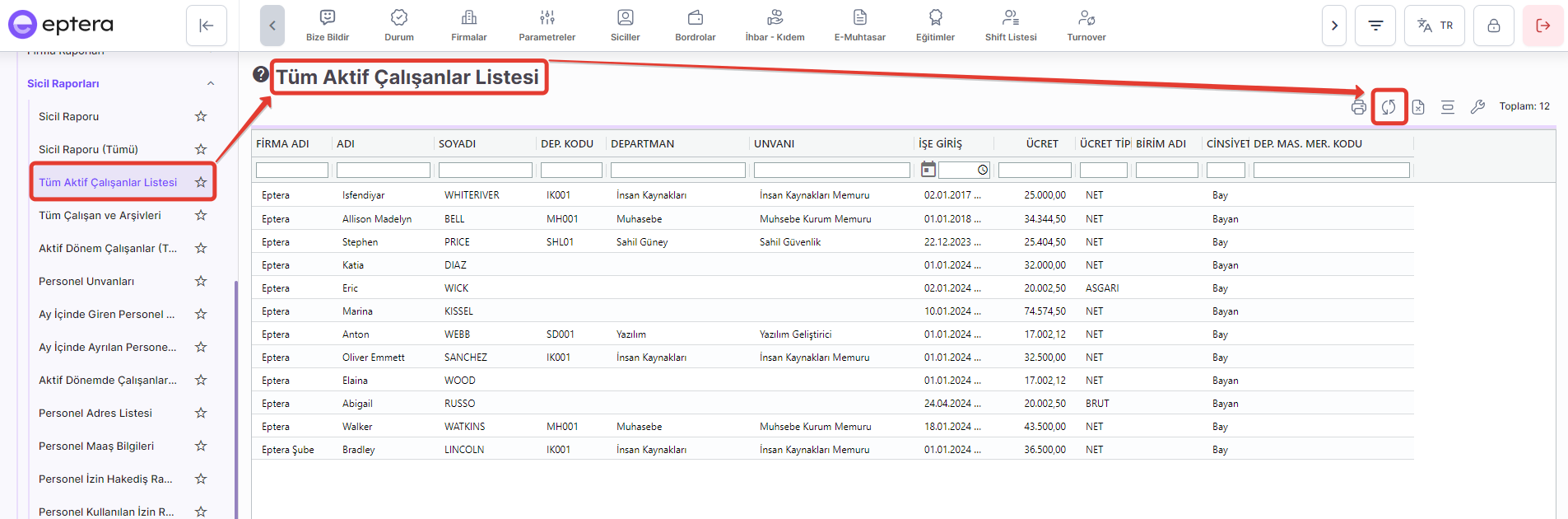Favorite the Sicil Raporu star
1568x519 pixels.
201,116
